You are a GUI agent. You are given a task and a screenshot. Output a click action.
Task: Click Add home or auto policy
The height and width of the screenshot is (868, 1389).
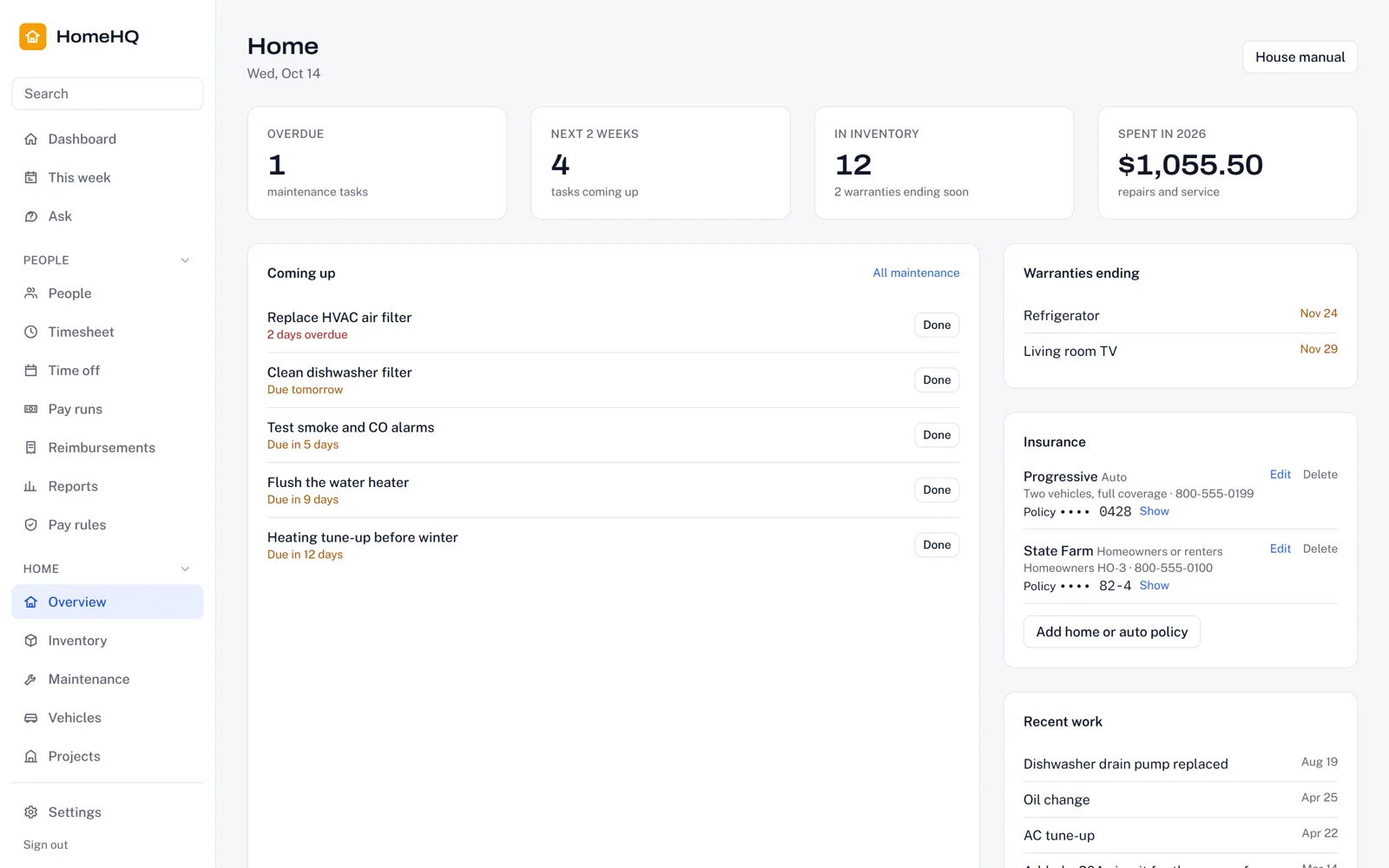point(1112,632)
